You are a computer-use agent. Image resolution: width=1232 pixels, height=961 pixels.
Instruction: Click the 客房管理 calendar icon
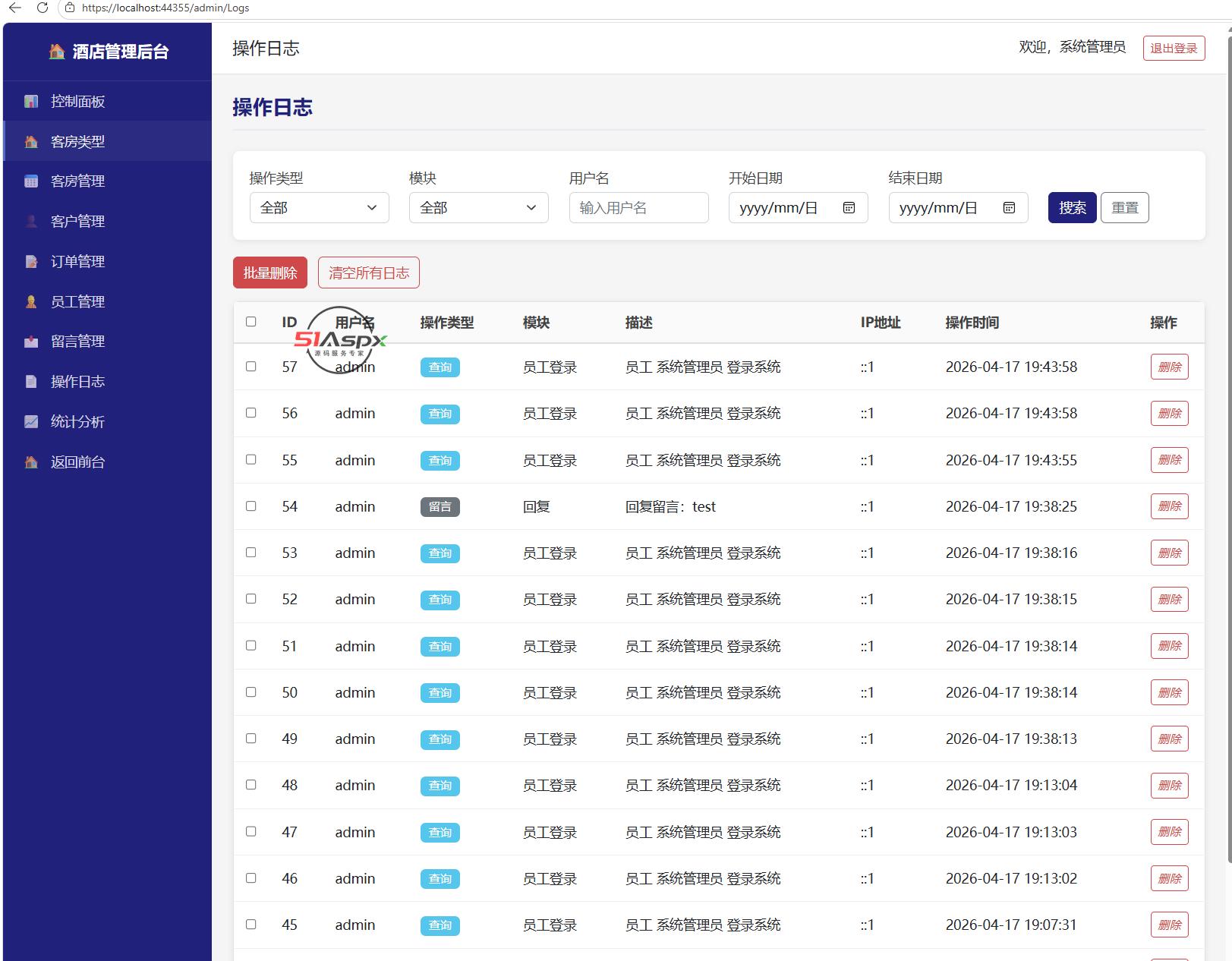coord(31,181)
